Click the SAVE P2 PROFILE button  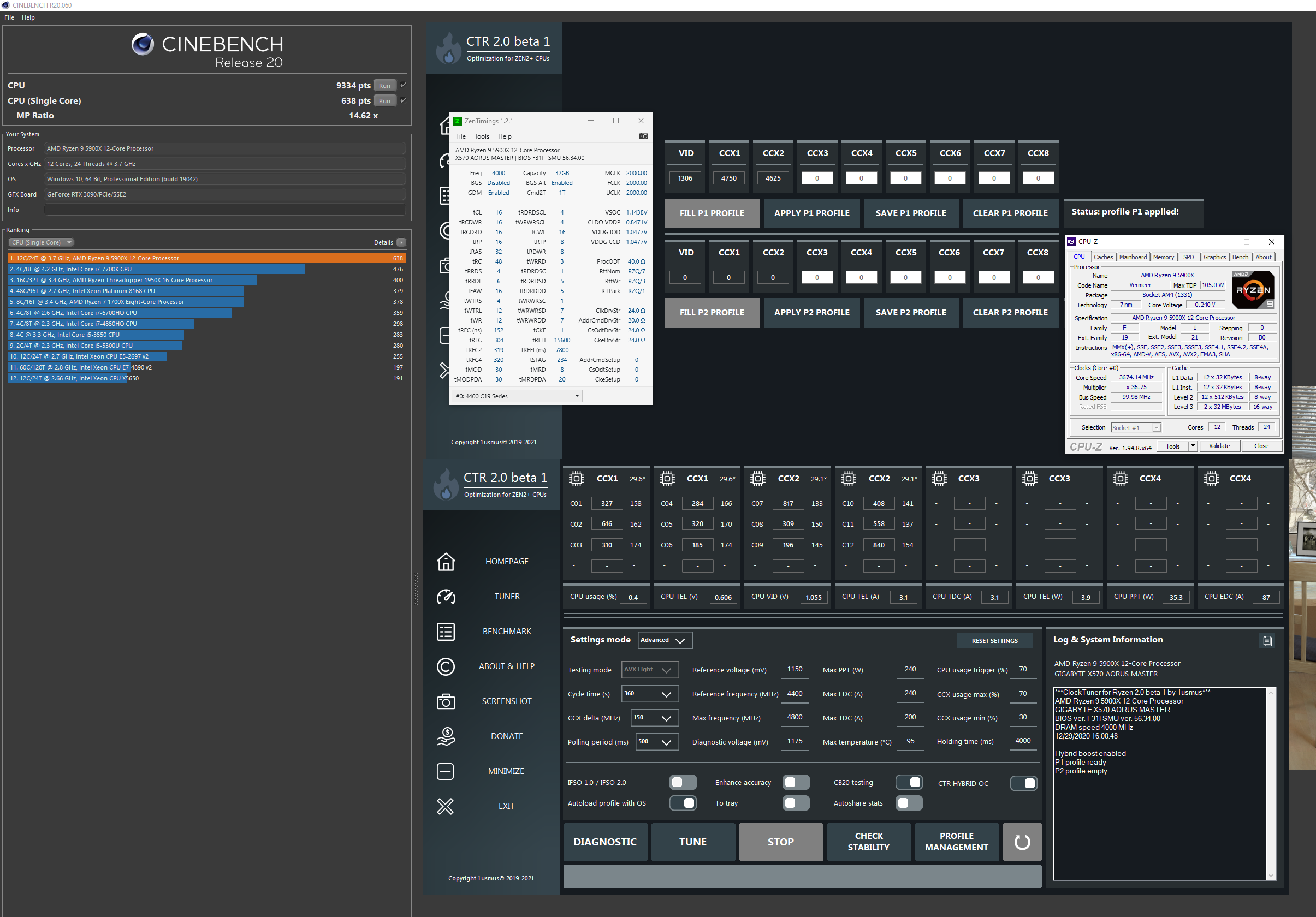pyautogui.click(x=911, y=313)
